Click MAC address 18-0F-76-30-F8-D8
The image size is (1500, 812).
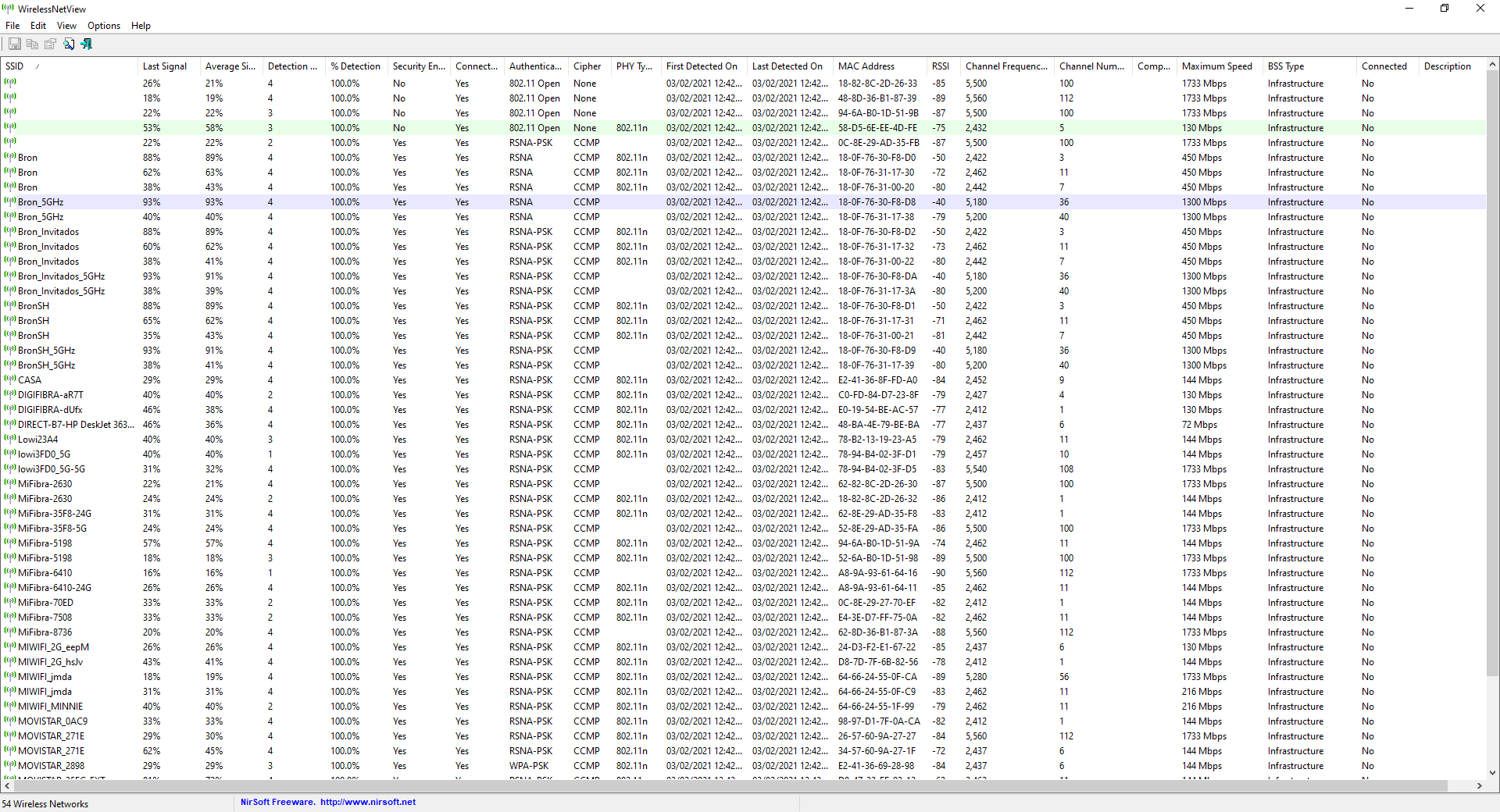(877, 202)
